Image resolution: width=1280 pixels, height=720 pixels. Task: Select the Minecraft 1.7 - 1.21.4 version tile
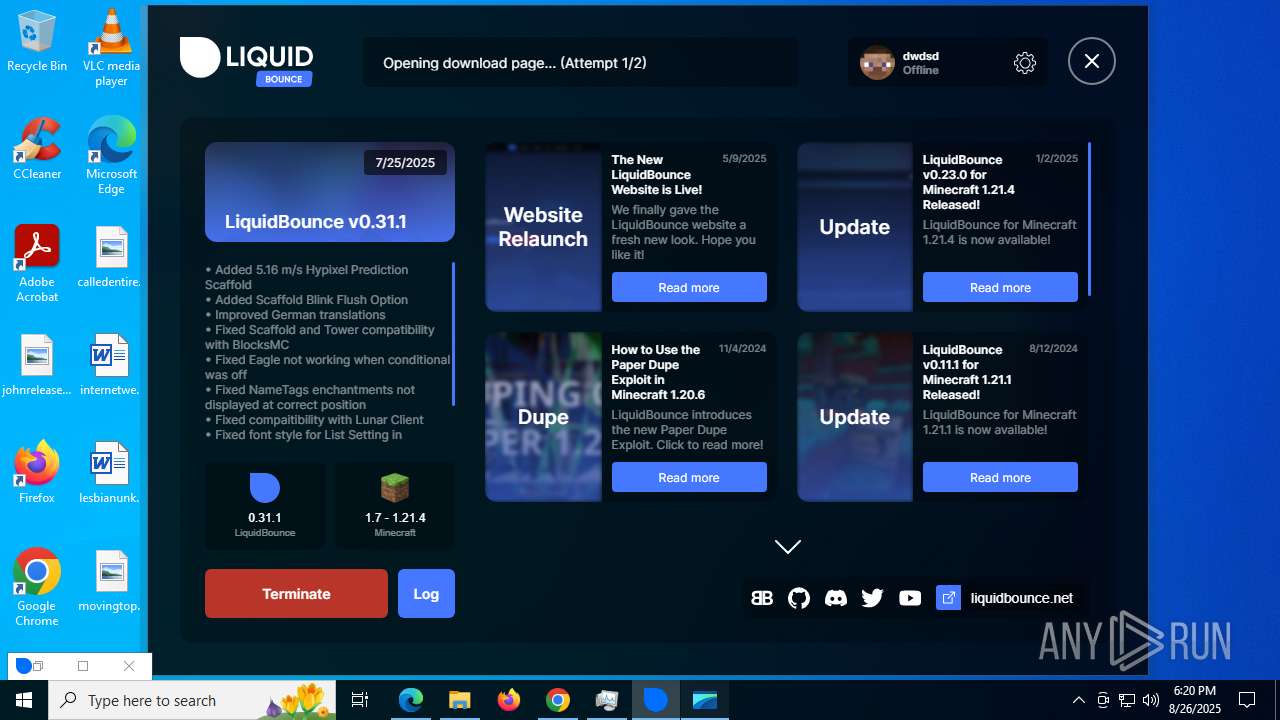pyautogui.click(x=395, y=506)
